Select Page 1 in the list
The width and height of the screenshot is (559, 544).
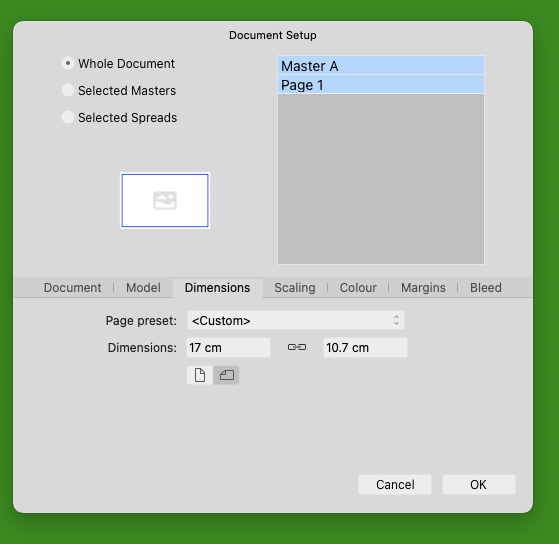pyautogui.click(x=381, y=84)
